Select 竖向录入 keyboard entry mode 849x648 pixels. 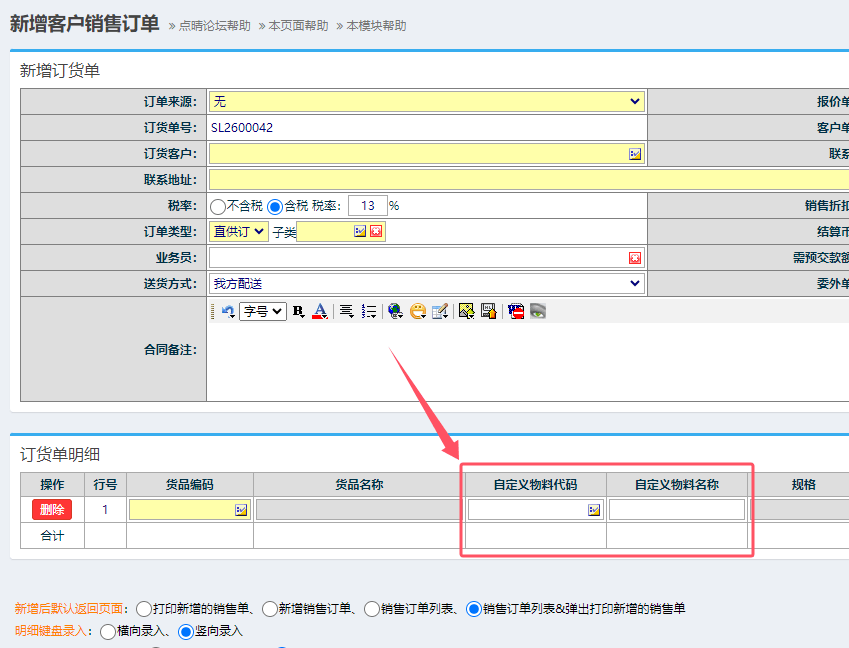pos(186,631)
